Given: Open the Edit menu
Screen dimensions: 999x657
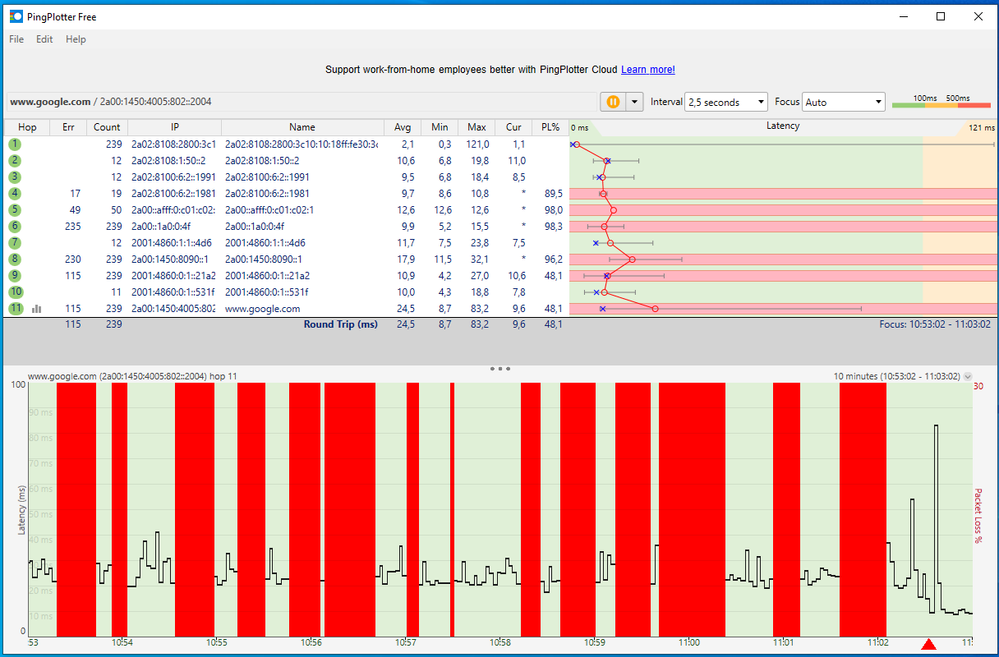Looking at the screenshot, I should tap(44, 39).
